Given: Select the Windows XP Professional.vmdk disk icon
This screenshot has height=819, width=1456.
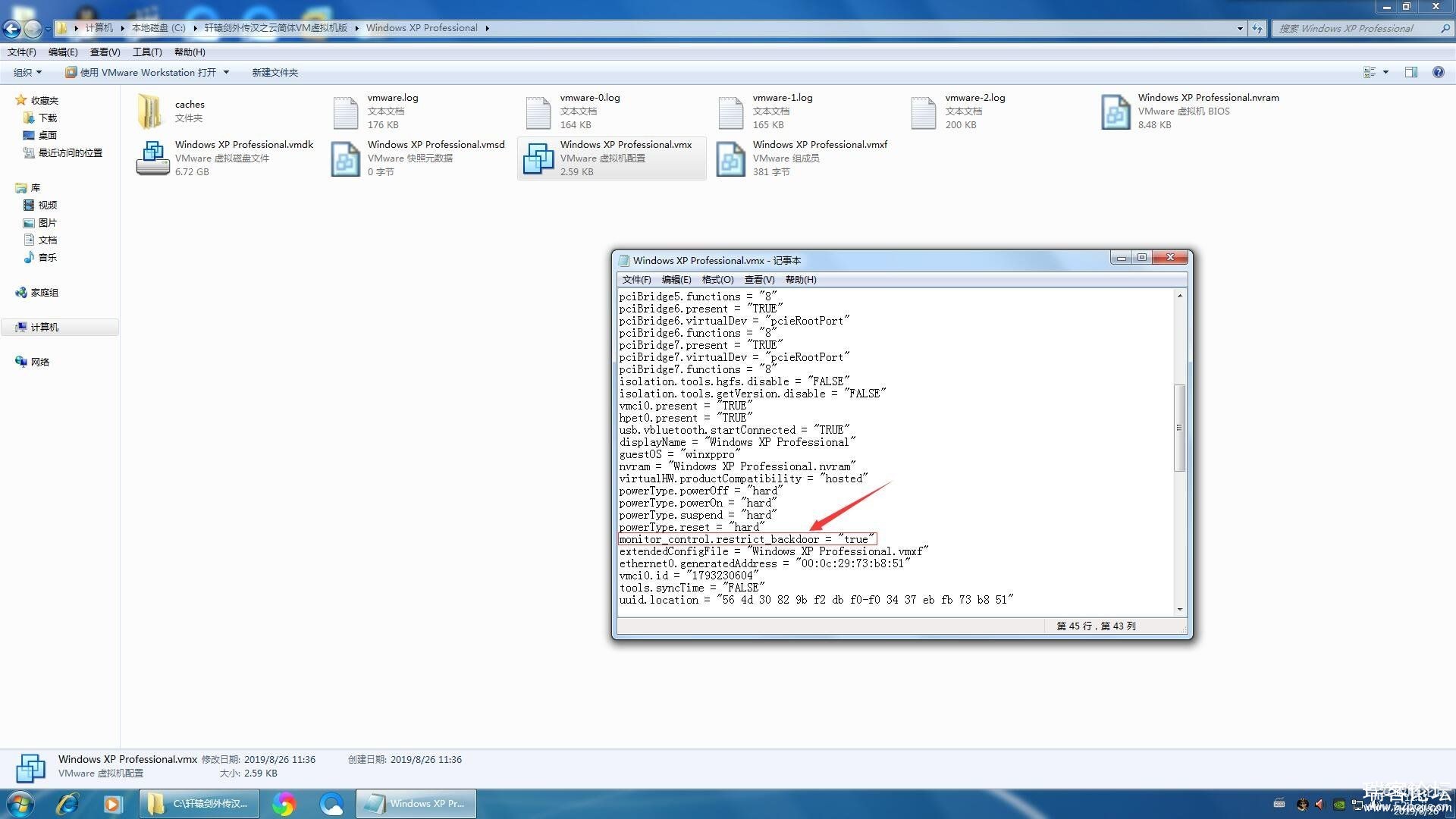Looking at the screenshot, I should point(152,158).
